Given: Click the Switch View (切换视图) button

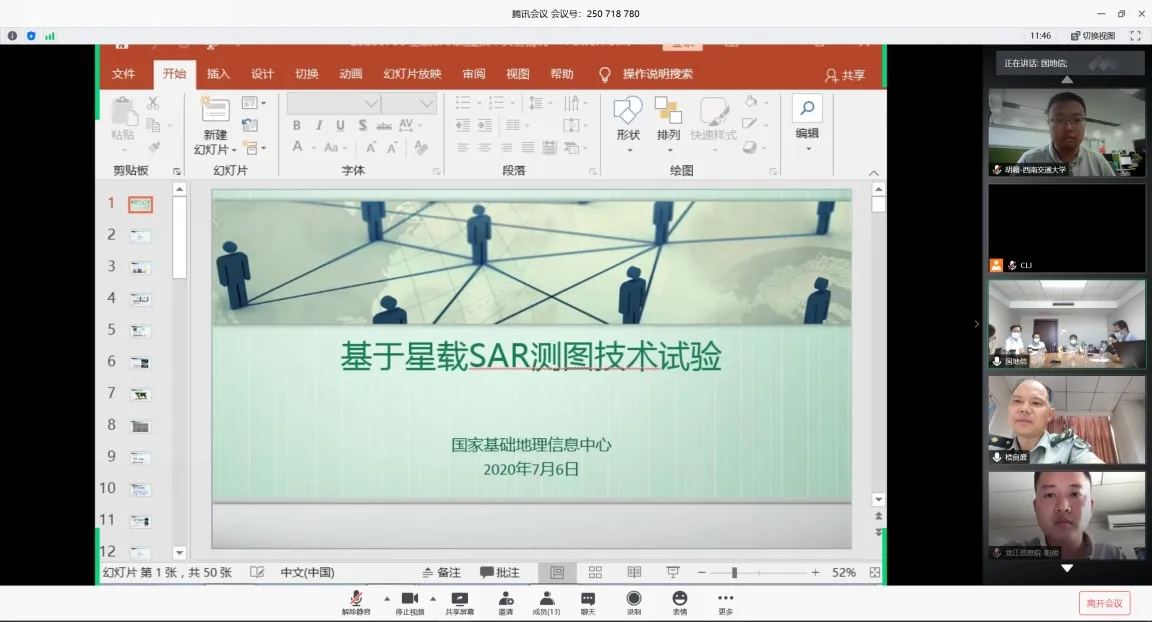Looking at the screenshot, I should (1092, 35).
